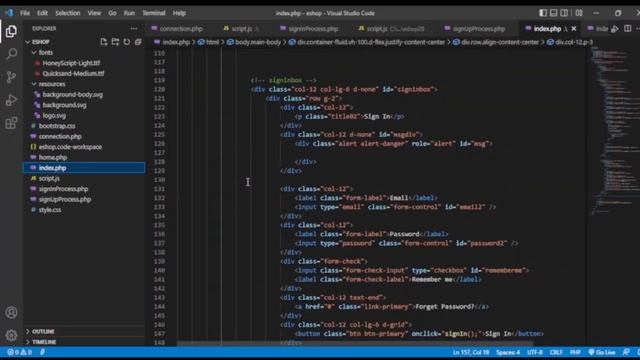Click the Go Live status button
Screen dimensions: 640x360
pyautogui.click(x=602, y=352)
